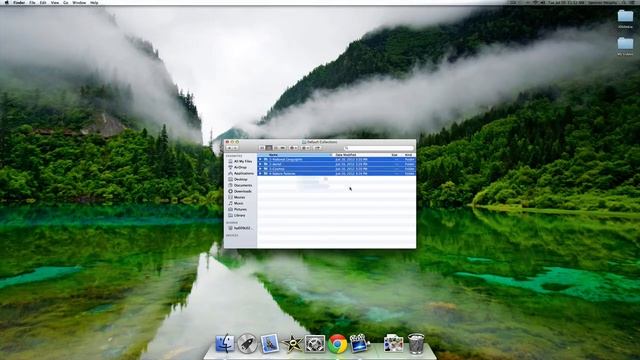Screen dimensions: 640x360
Task: Sort by the Size column header
Action: [394, 155]
